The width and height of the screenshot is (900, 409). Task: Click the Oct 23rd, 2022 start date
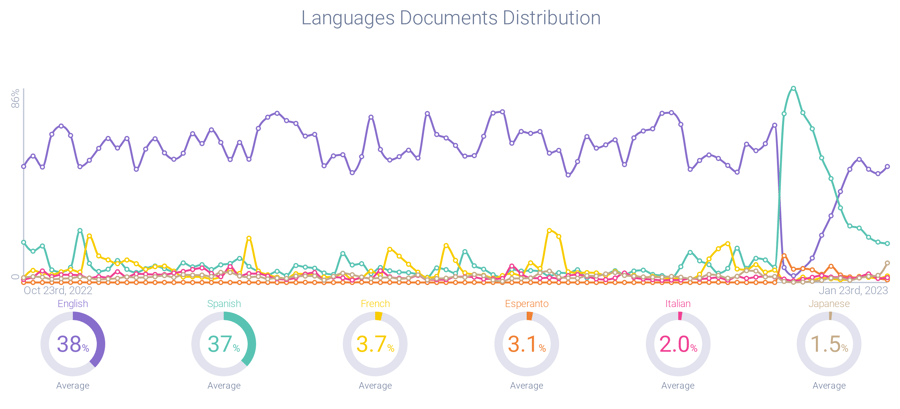pos(58,291)
